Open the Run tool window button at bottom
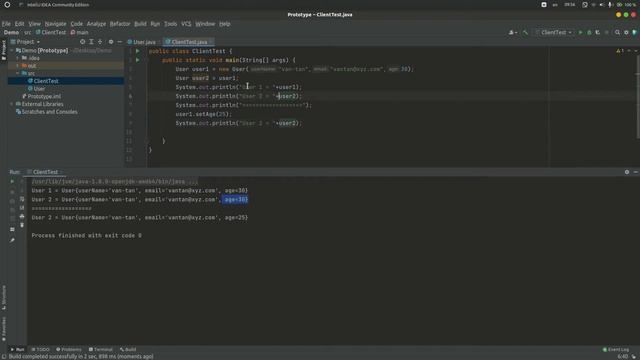Screen dimensions: 640x360 17,349
